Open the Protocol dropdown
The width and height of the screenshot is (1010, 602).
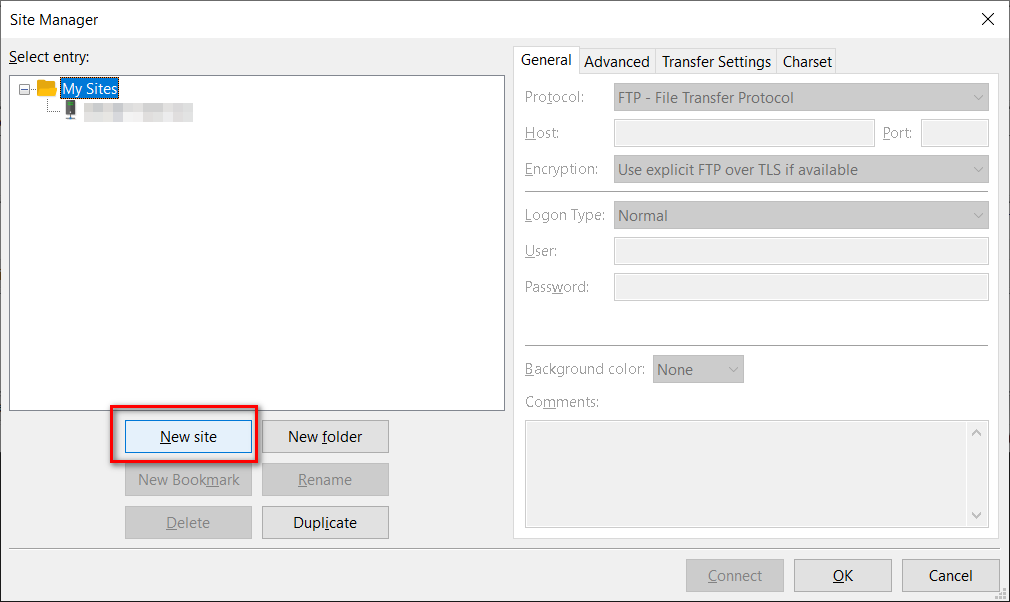click(801, 98)
